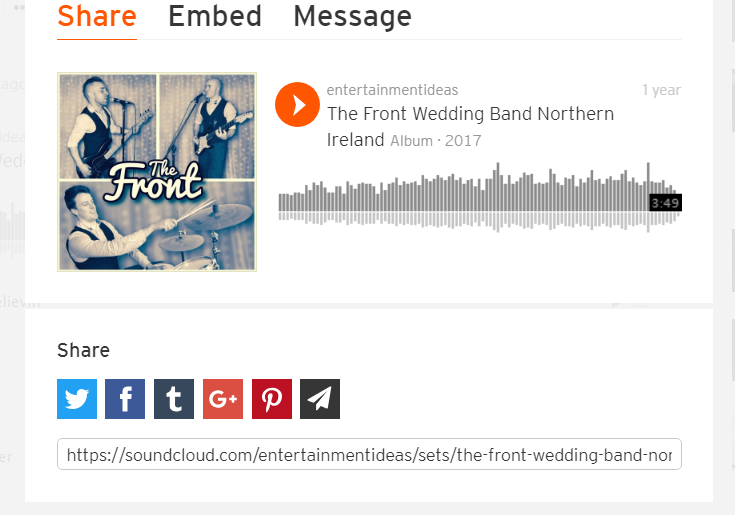The height and width of the screenshot is (515, 735).
Task: Share the album on Google Plus
Action: point(223,399)
